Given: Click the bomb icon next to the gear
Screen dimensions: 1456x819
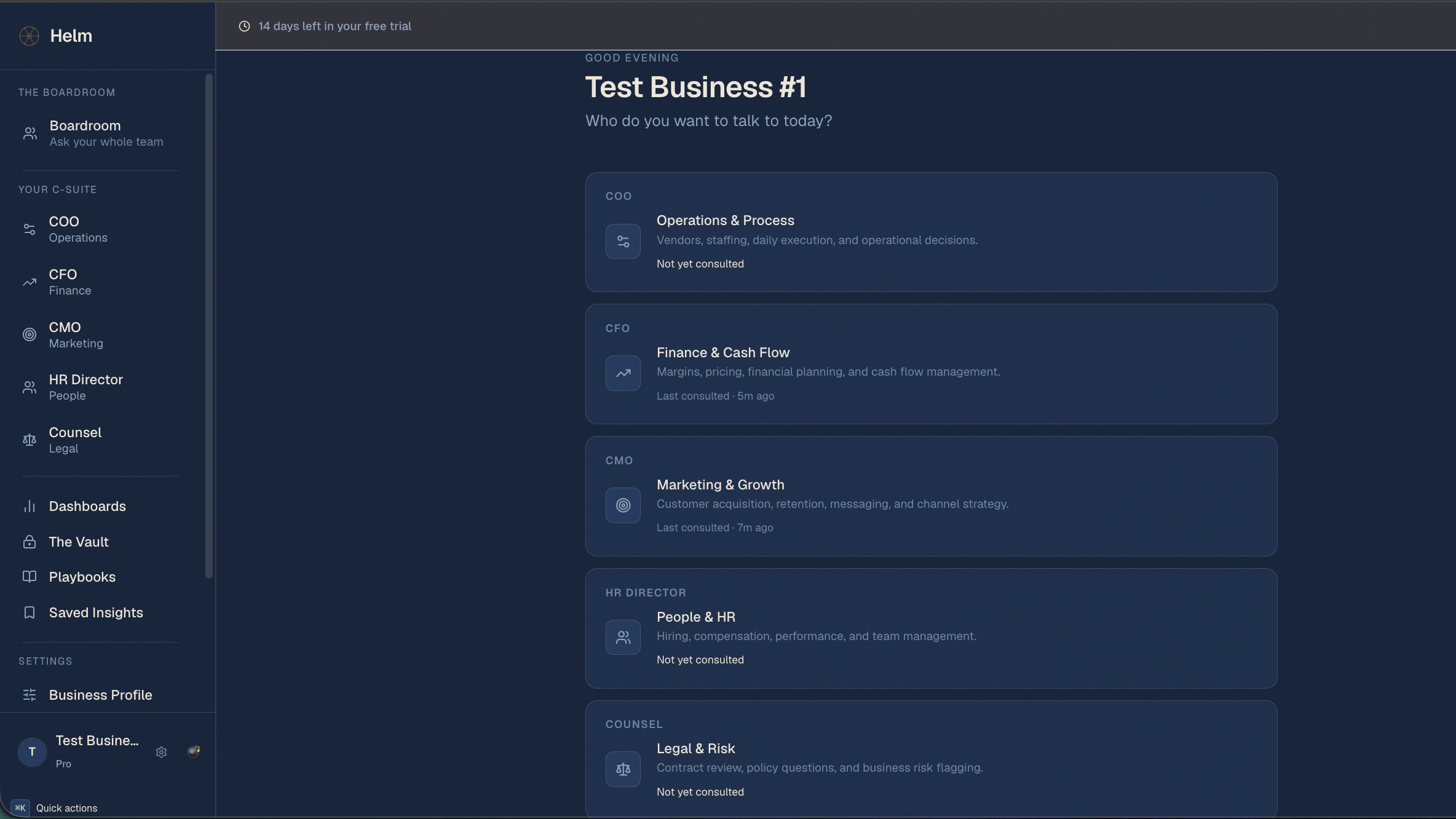Looking at the screenshot, I should [x=194, y=751].
